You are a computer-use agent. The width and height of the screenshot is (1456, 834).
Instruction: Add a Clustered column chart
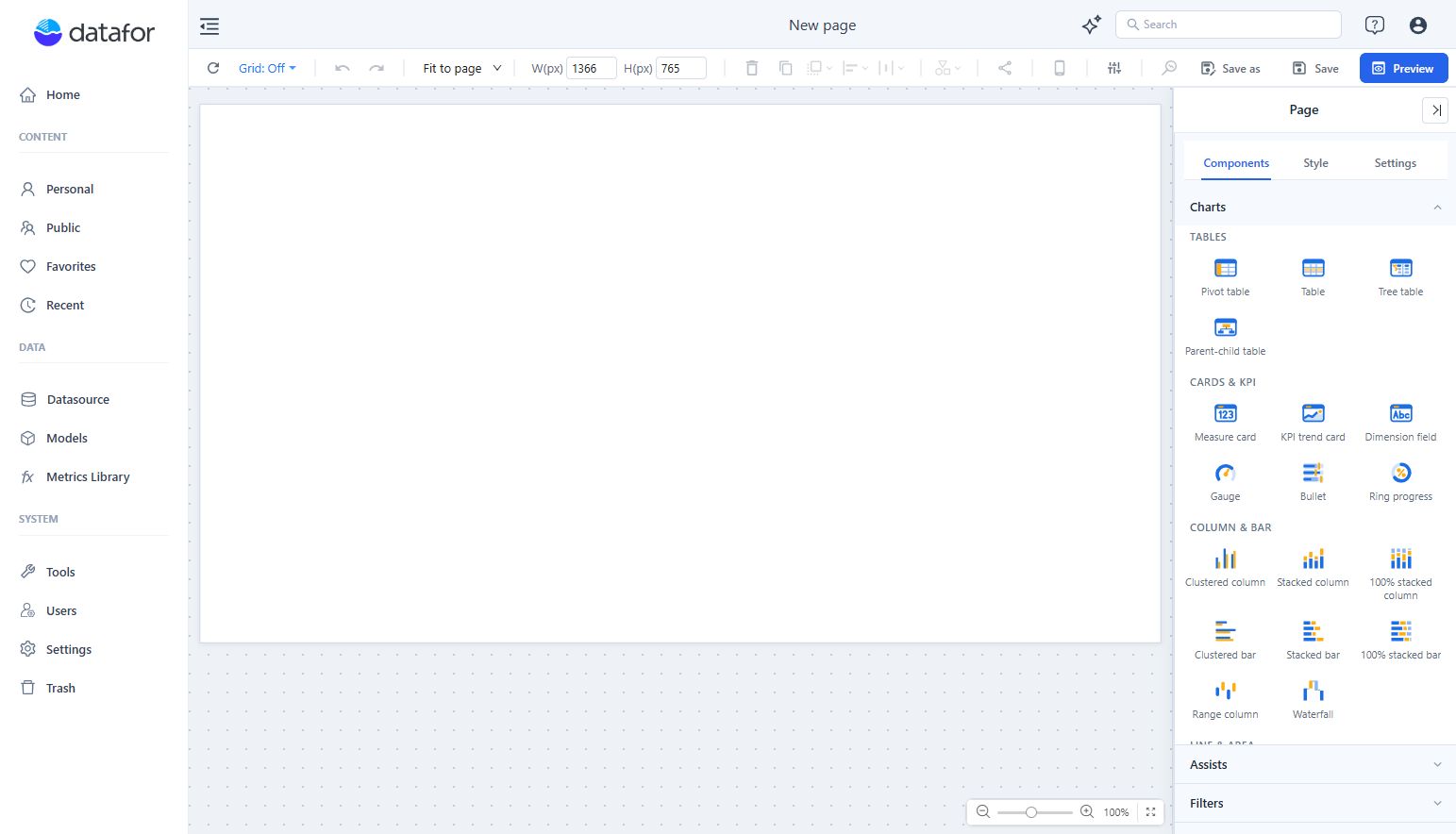click(1225, 568)
